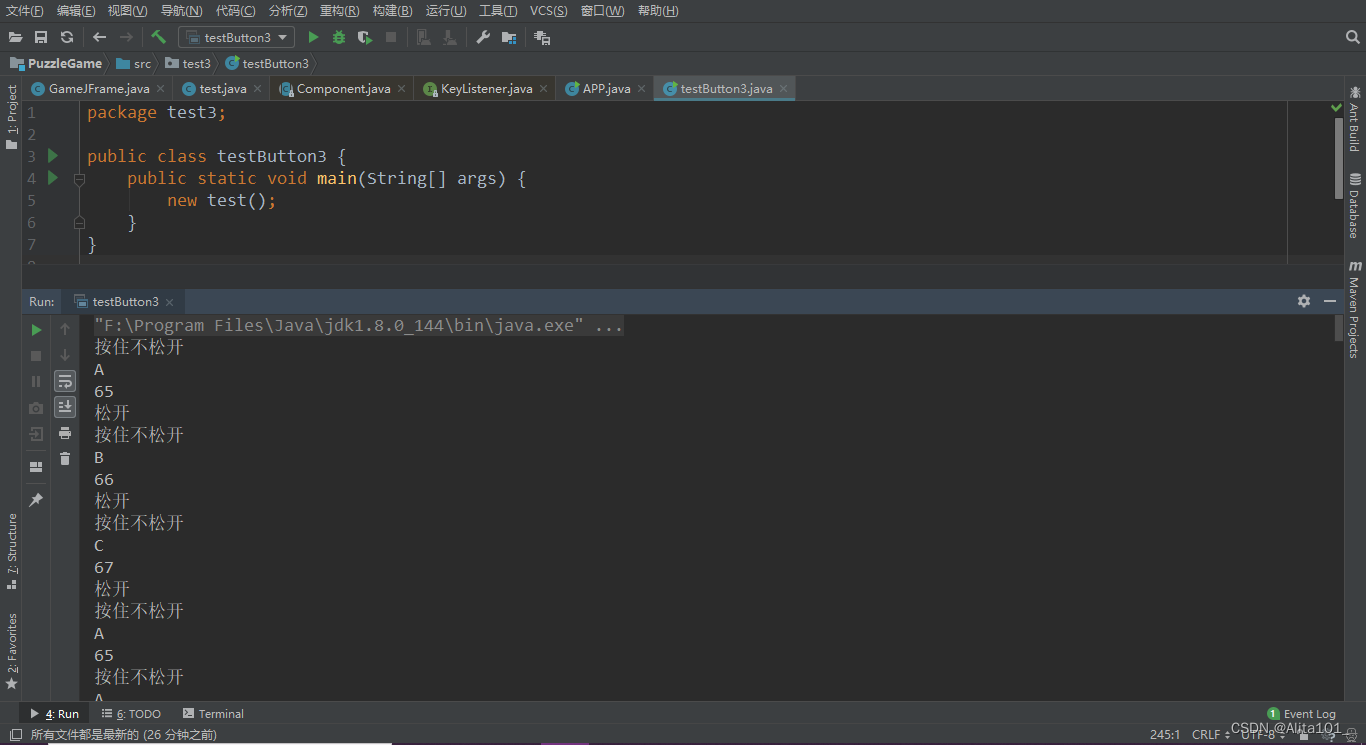Toggle soft-wrap in console
This screenshot has width=1366, height=745.
pos(65,381)
